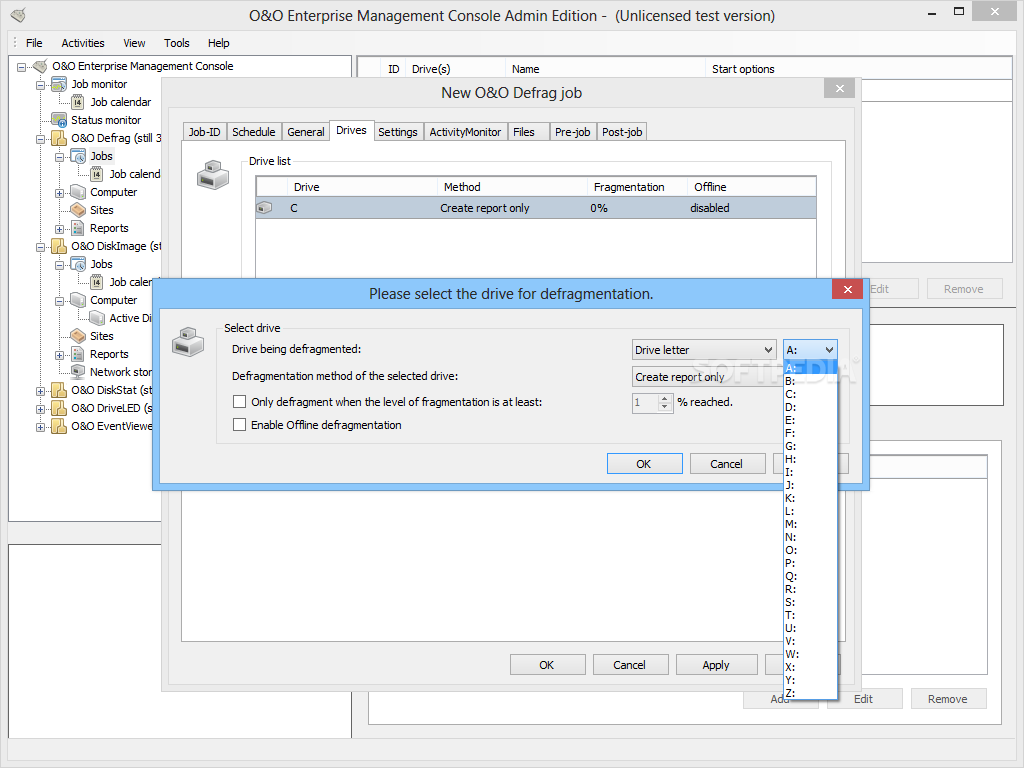Click drive C icon in the Drive list row
Viewport: 1024px width, 768px height.
click(x=264, y=208)
